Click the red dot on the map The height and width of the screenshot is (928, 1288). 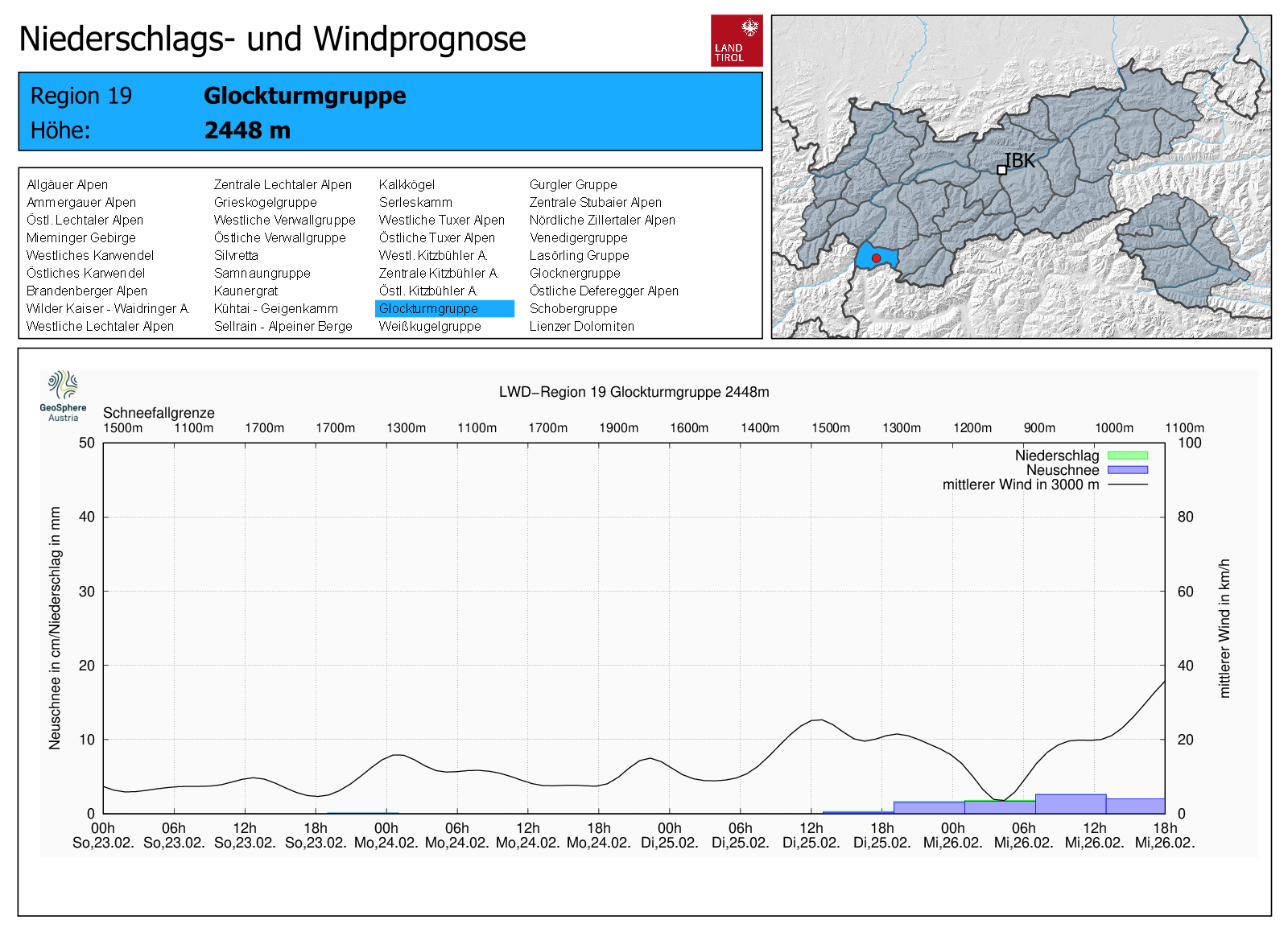[876, 258]
